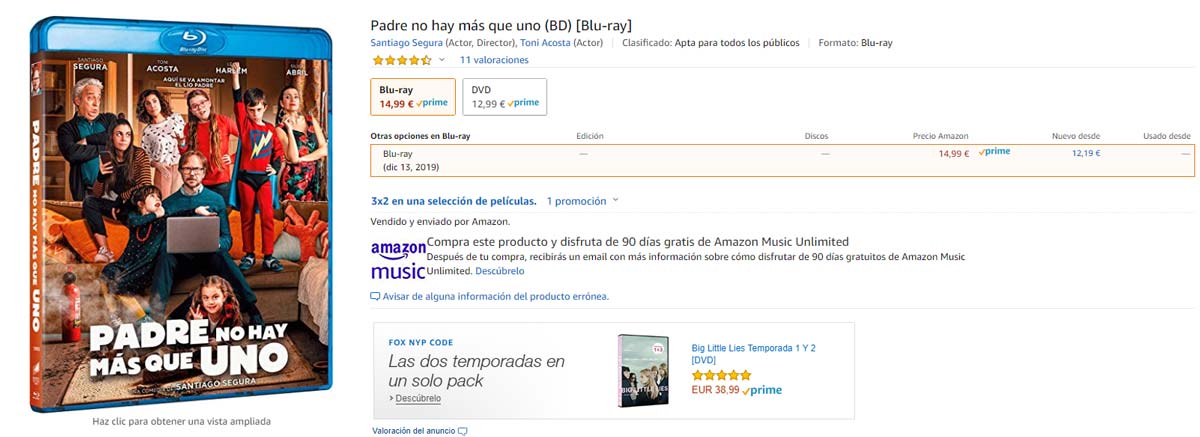Expand the 1 promoción dropdown
This screenshot has width=1200, height=437.
[583, 201]
